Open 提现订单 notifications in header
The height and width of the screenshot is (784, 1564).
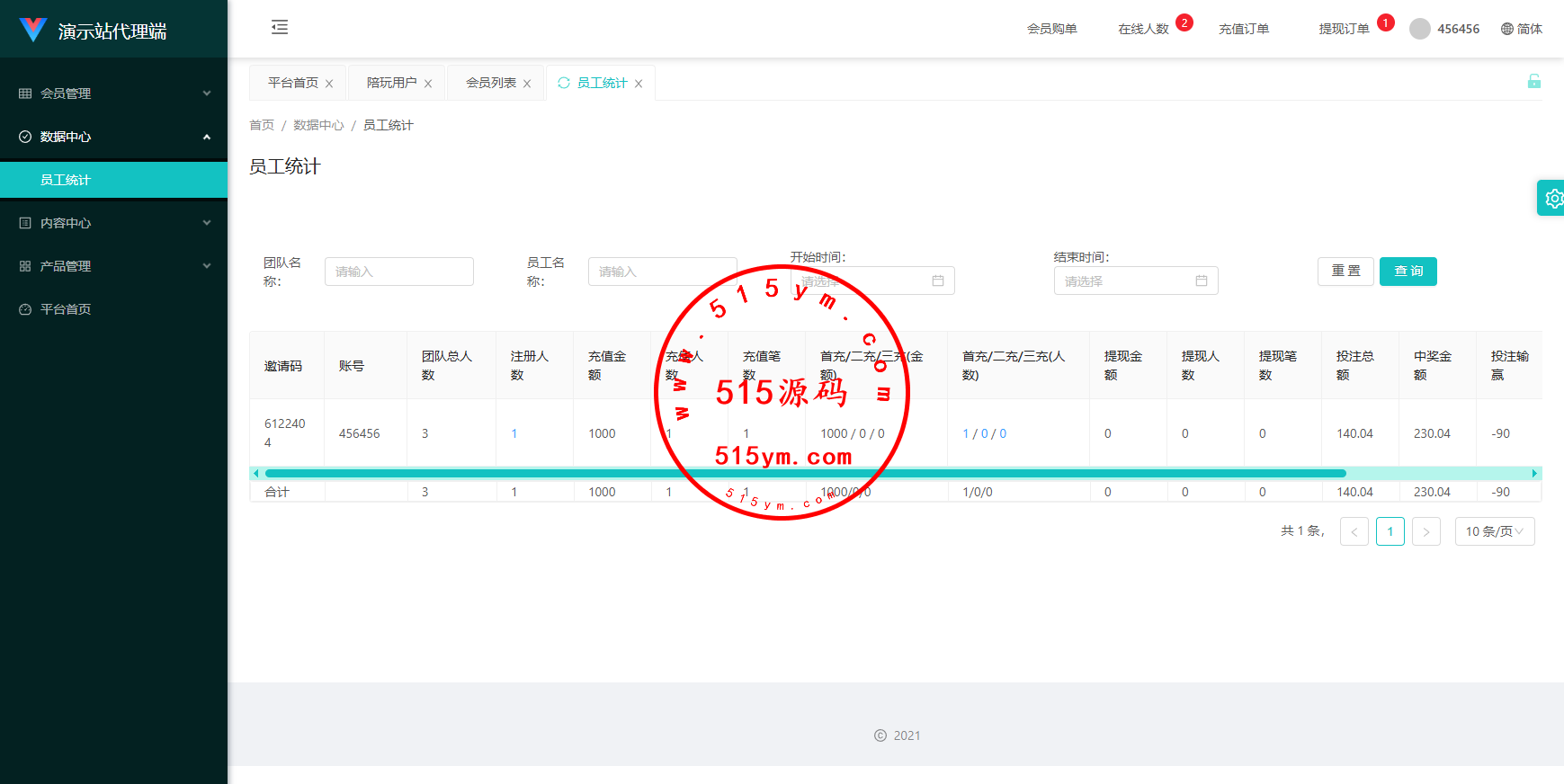click(1344, 29)
